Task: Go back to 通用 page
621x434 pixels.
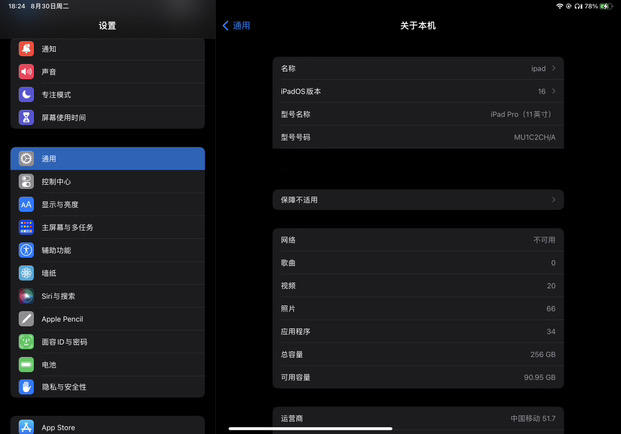Action: point(236,26)
